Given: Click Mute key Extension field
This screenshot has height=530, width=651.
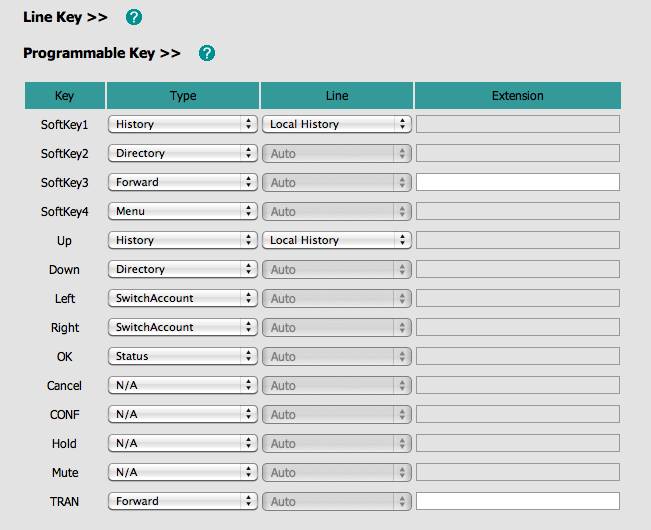Looking at the screenshot, I should [x=518, y=472].
